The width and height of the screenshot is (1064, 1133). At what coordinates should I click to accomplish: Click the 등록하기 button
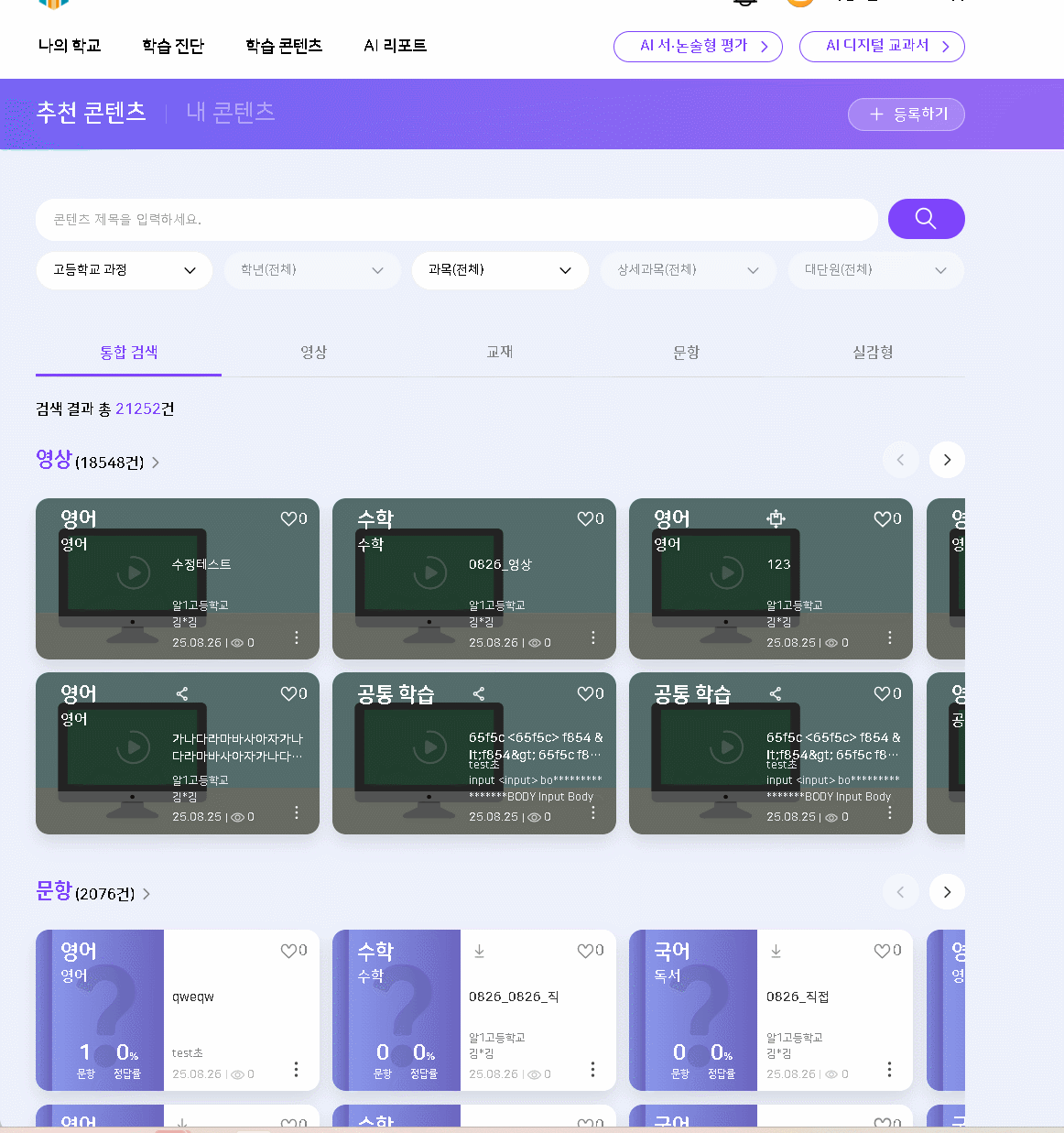[x=906, y=114]
